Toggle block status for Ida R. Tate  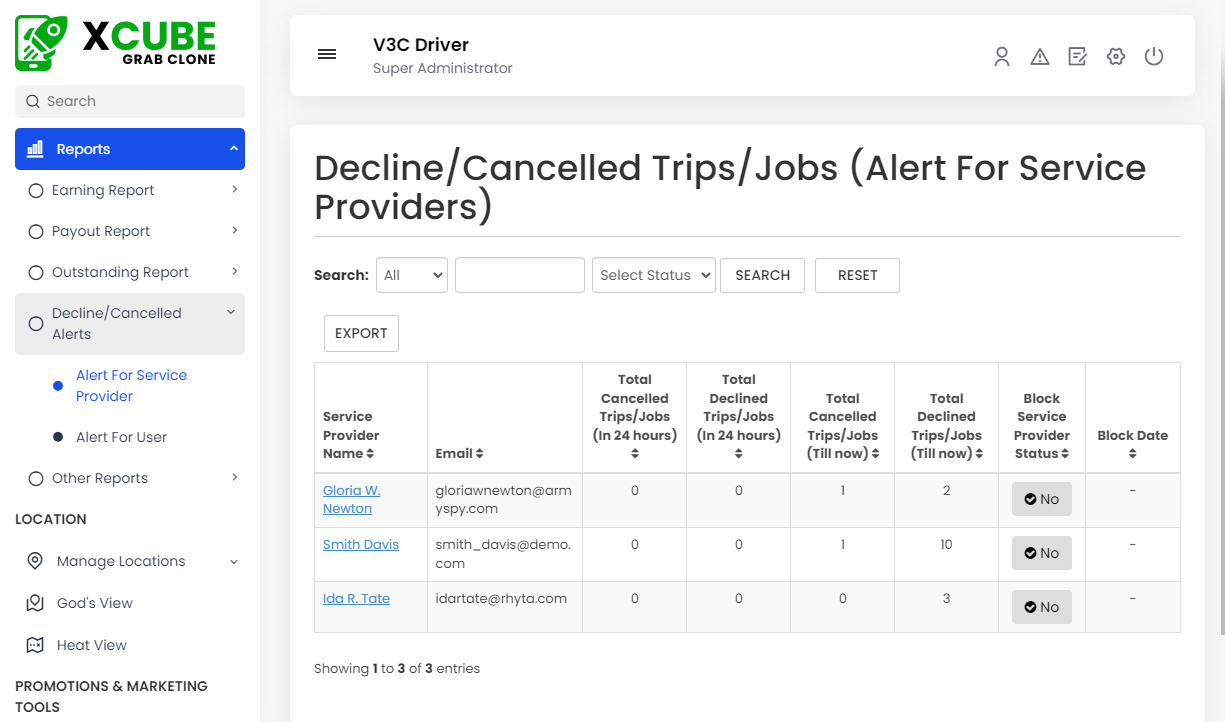1041,606
